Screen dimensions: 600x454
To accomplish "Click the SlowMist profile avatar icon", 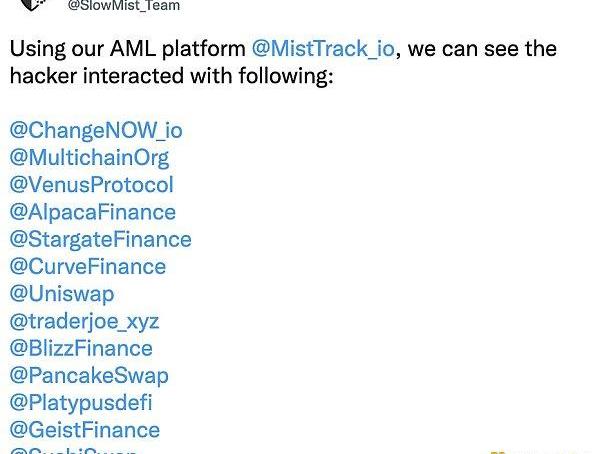I will click(33, 4).
